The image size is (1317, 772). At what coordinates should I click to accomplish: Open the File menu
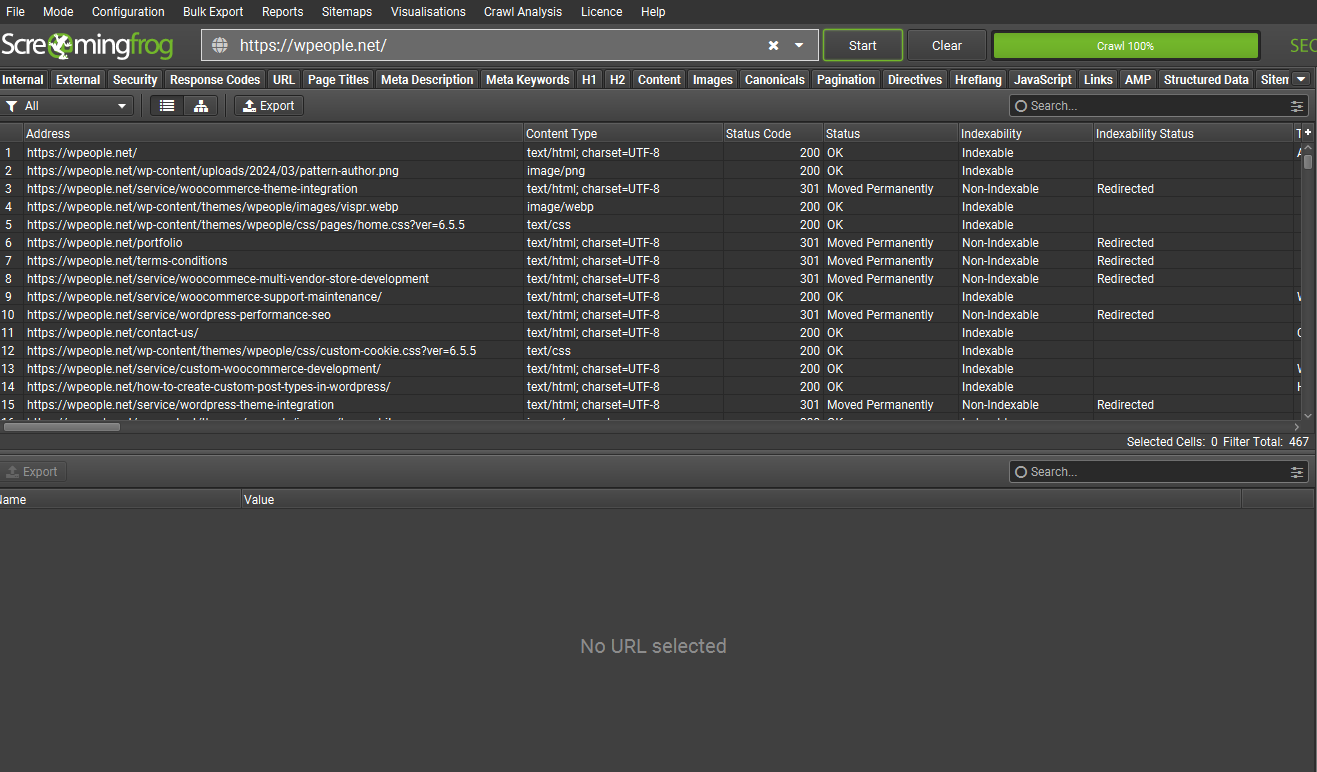pos(15,12)
